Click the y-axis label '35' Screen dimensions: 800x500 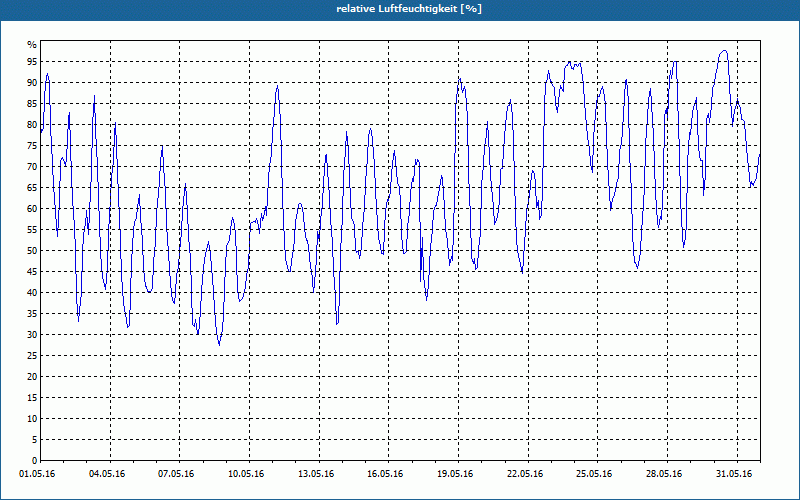(x=32, y=314)
